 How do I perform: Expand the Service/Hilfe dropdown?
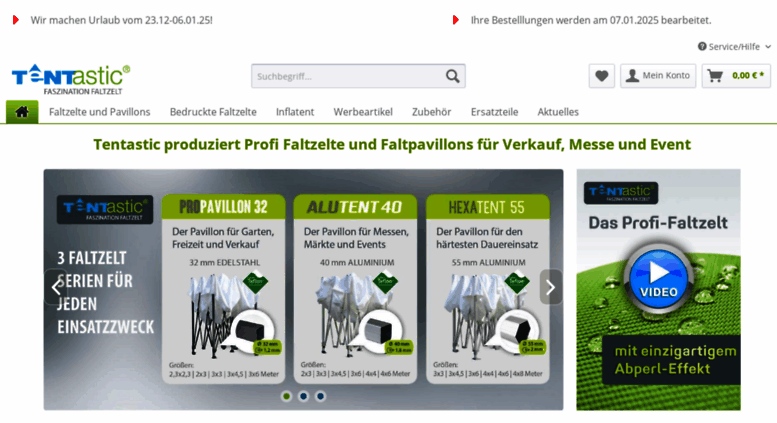735,47
